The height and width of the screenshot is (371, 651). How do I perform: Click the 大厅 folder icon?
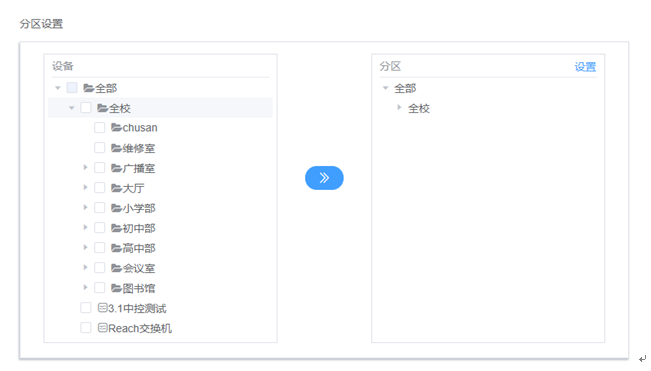pyautogui.click(x=116, y=188)
